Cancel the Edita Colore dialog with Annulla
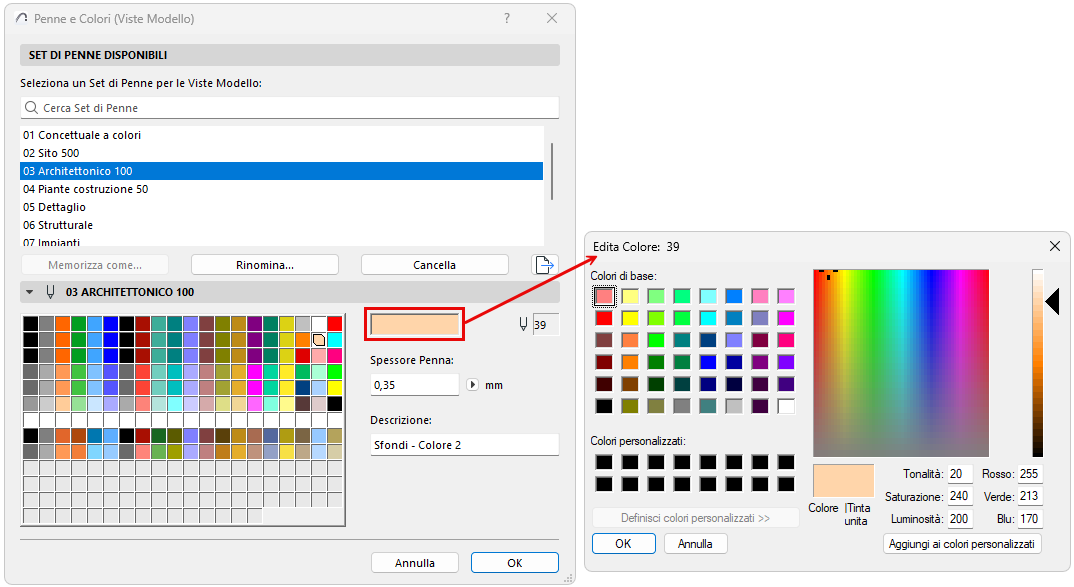This screenshot has width=1074, height=587. pos(695,543)
